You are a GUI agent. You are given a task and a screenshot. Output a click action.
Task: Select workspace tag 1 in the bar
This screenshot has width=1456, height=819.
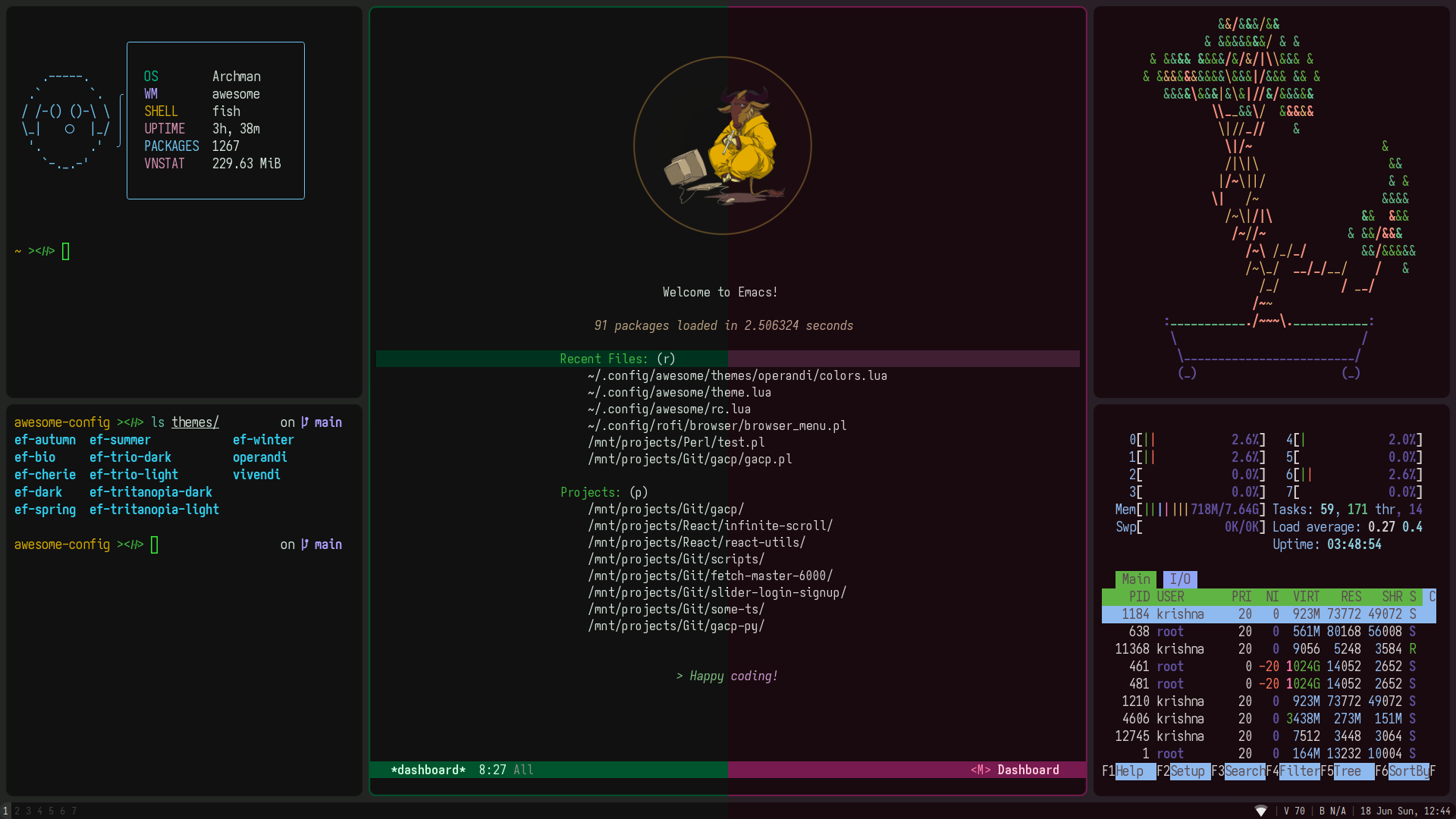point(5,811)
